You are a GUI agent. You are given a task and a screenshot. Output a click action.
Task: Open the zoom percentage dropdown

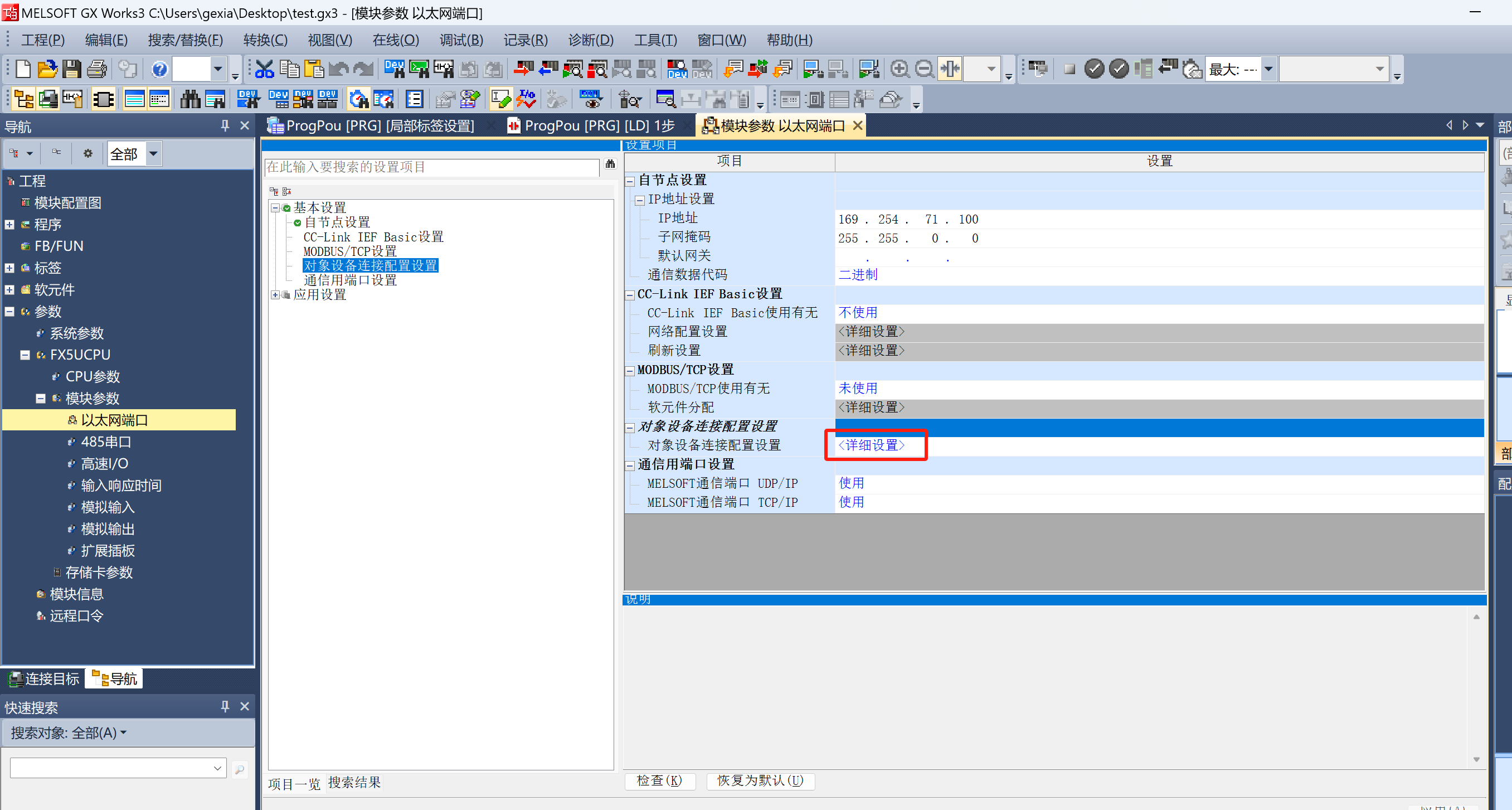point(991,69)
